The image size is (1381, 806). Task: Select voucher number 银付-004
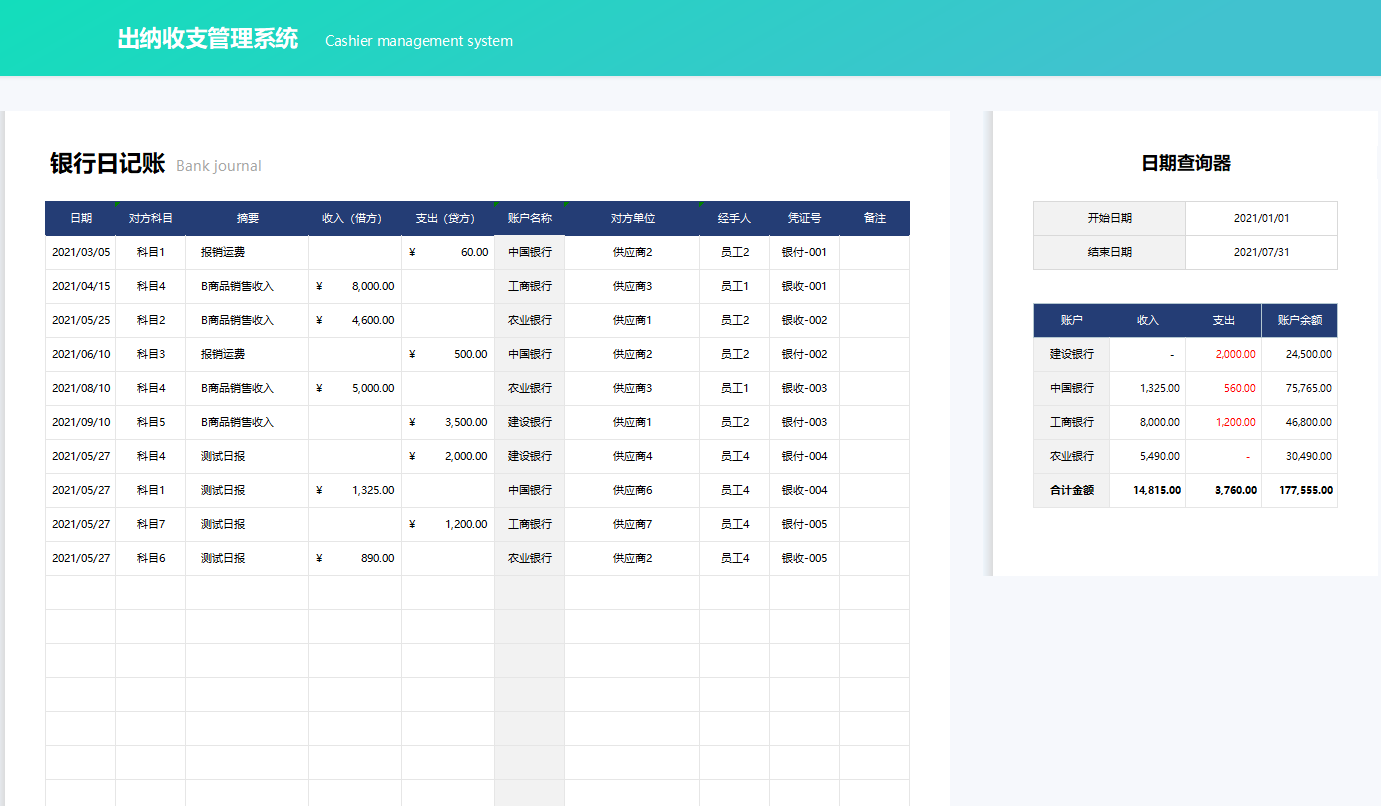805,456
